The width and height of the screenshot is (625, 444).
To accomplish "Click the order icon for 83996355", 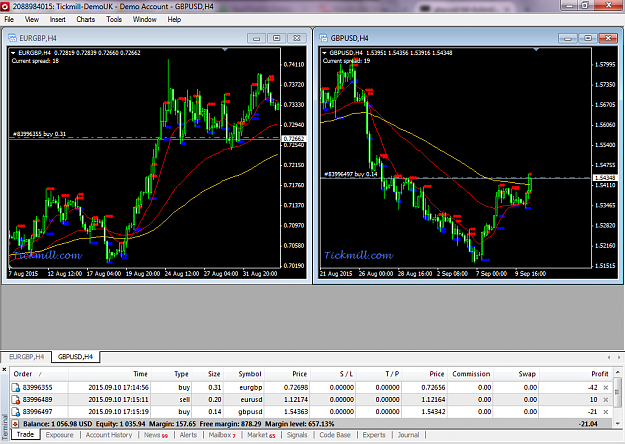I will click(16, 387).
